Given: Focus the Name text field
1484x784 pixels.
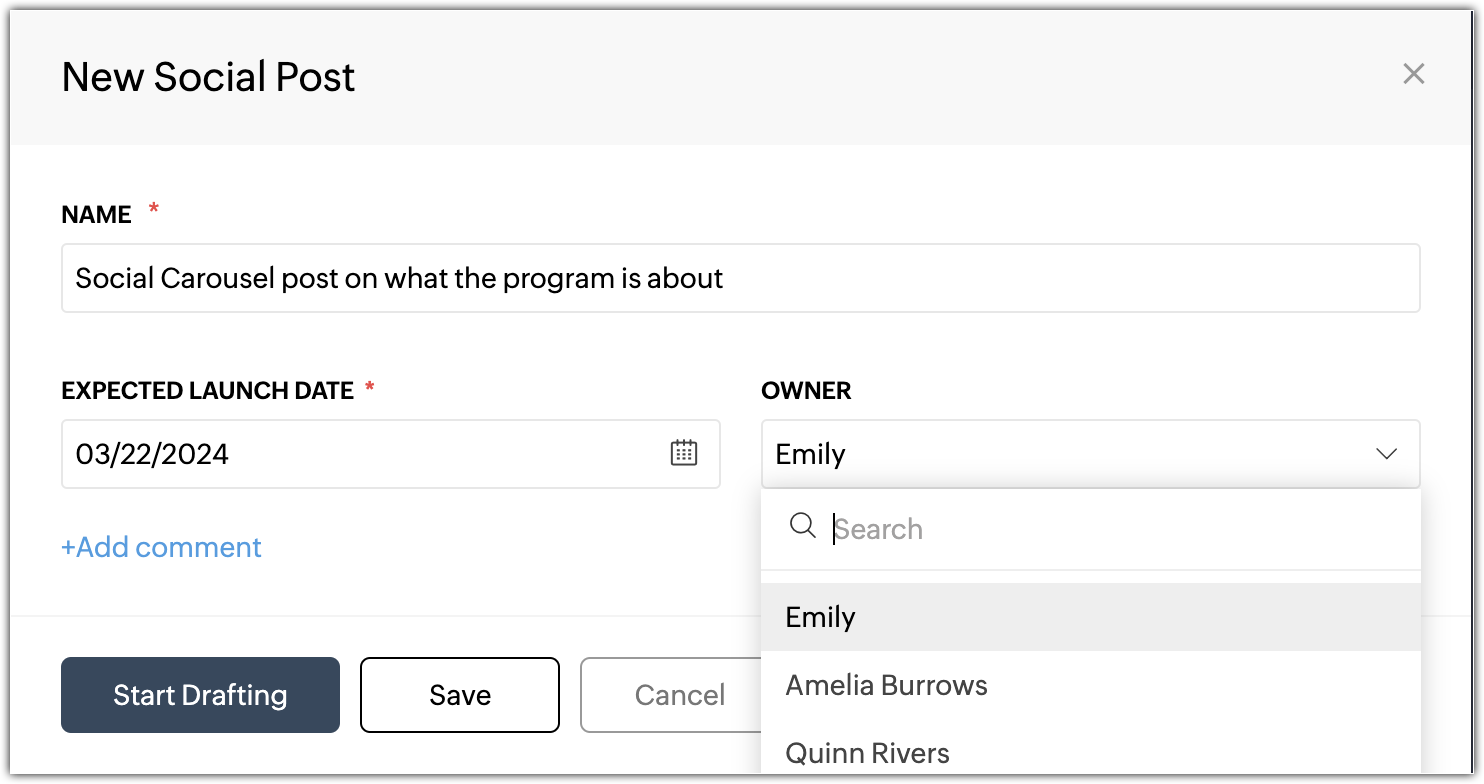Looking at the screenshot, I should pyautogui.click(x=740, y=278).
